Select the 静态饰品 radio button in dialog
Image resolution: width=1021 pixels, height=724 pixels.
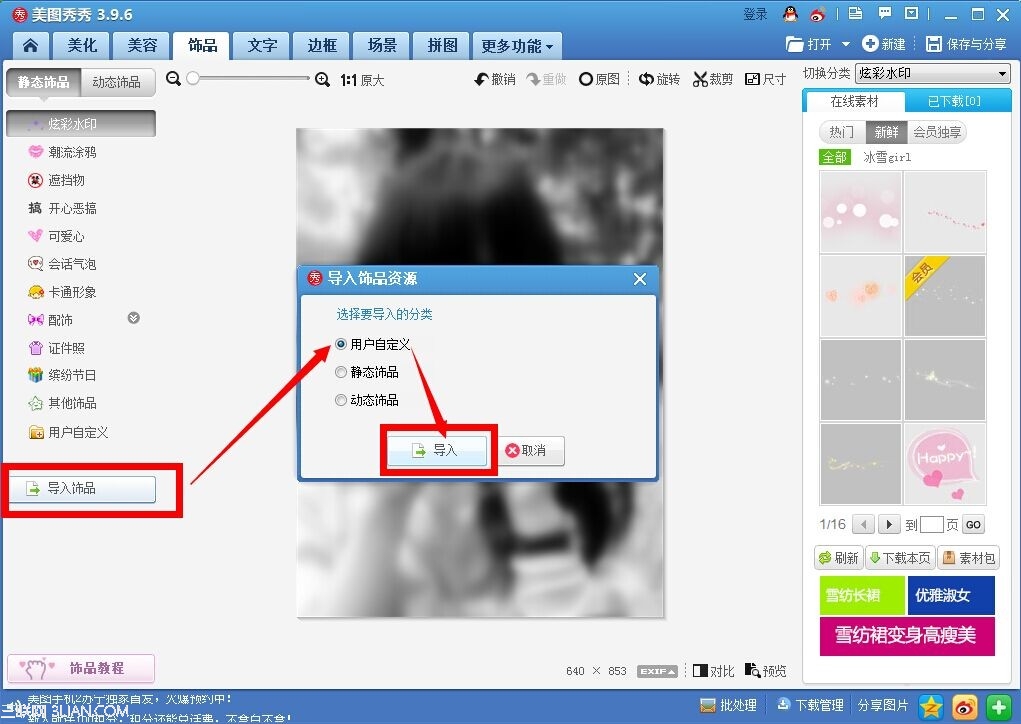[x=341, y=372]
